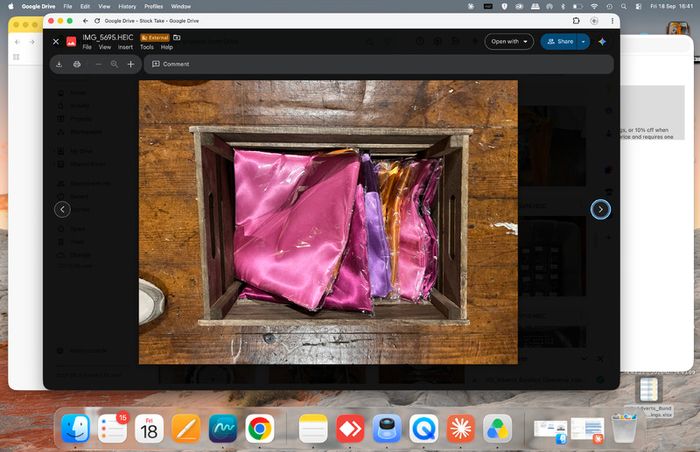Click the browser back arrow
This screenshot has height=452, width=700.
(x=85, y=21)
